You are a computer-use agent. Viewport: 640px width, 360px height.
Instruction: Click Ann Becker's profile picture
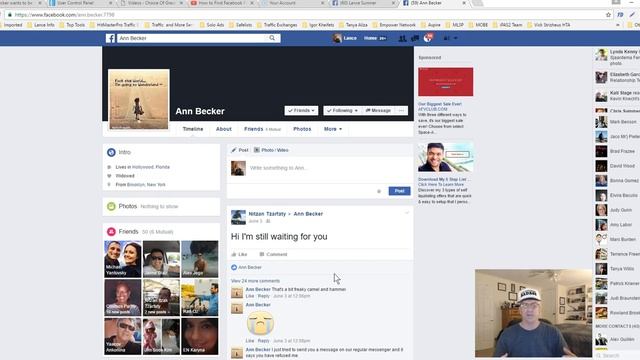tap(139, 99)
